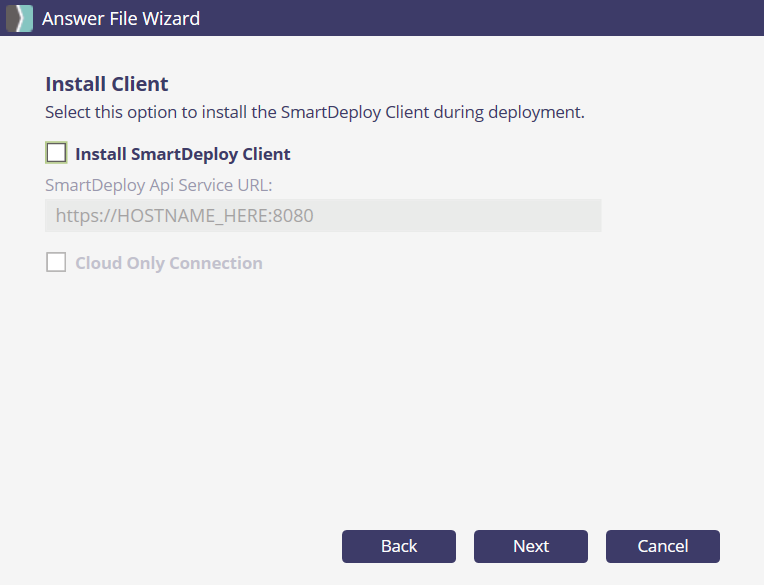Image resolution: width=764 pixels, height=585 pixels.
Task: Click the description sentence under Install Client
Action: (x=314, y=112)
